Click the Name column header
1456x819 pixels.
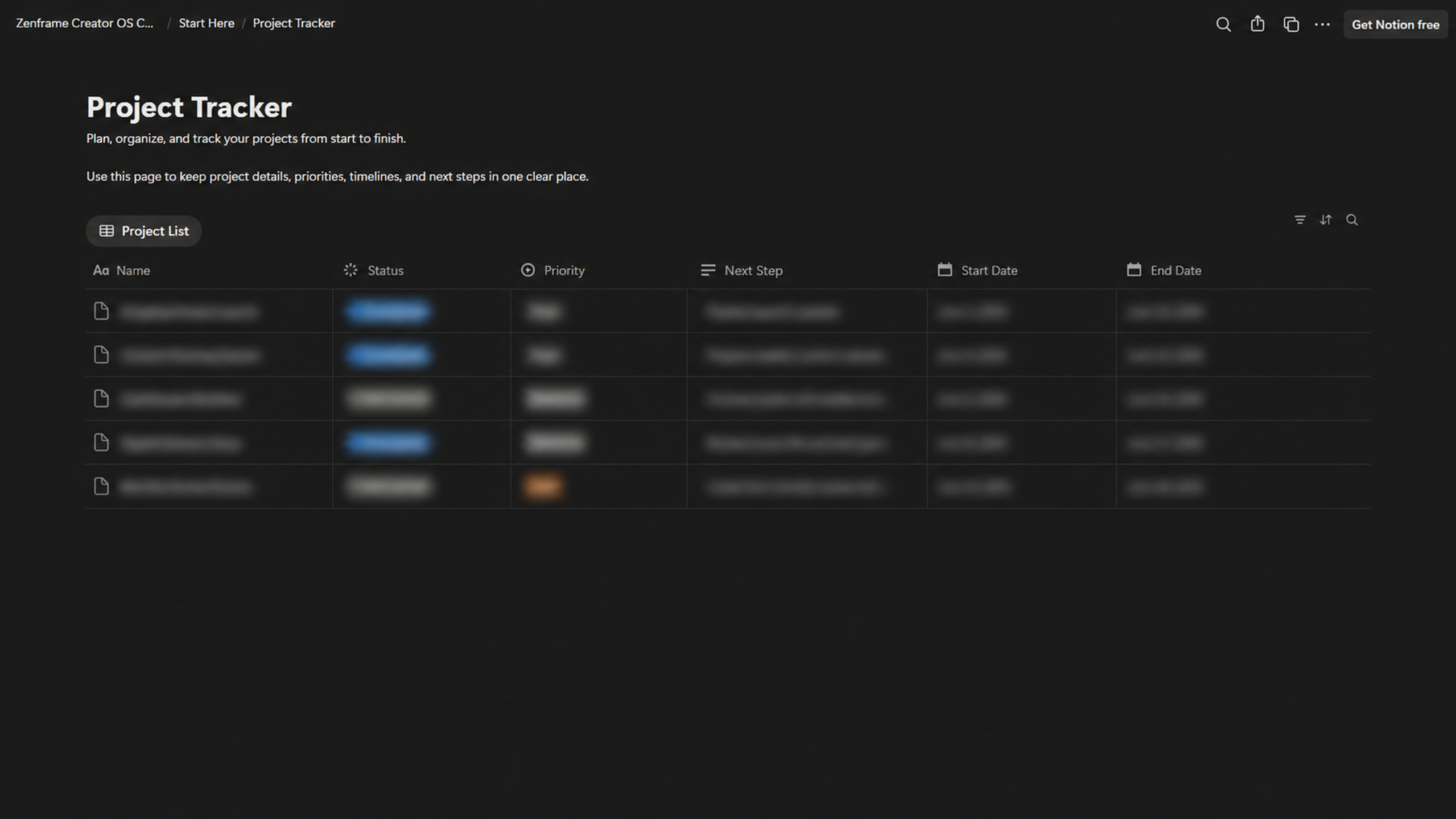[122, 270]
